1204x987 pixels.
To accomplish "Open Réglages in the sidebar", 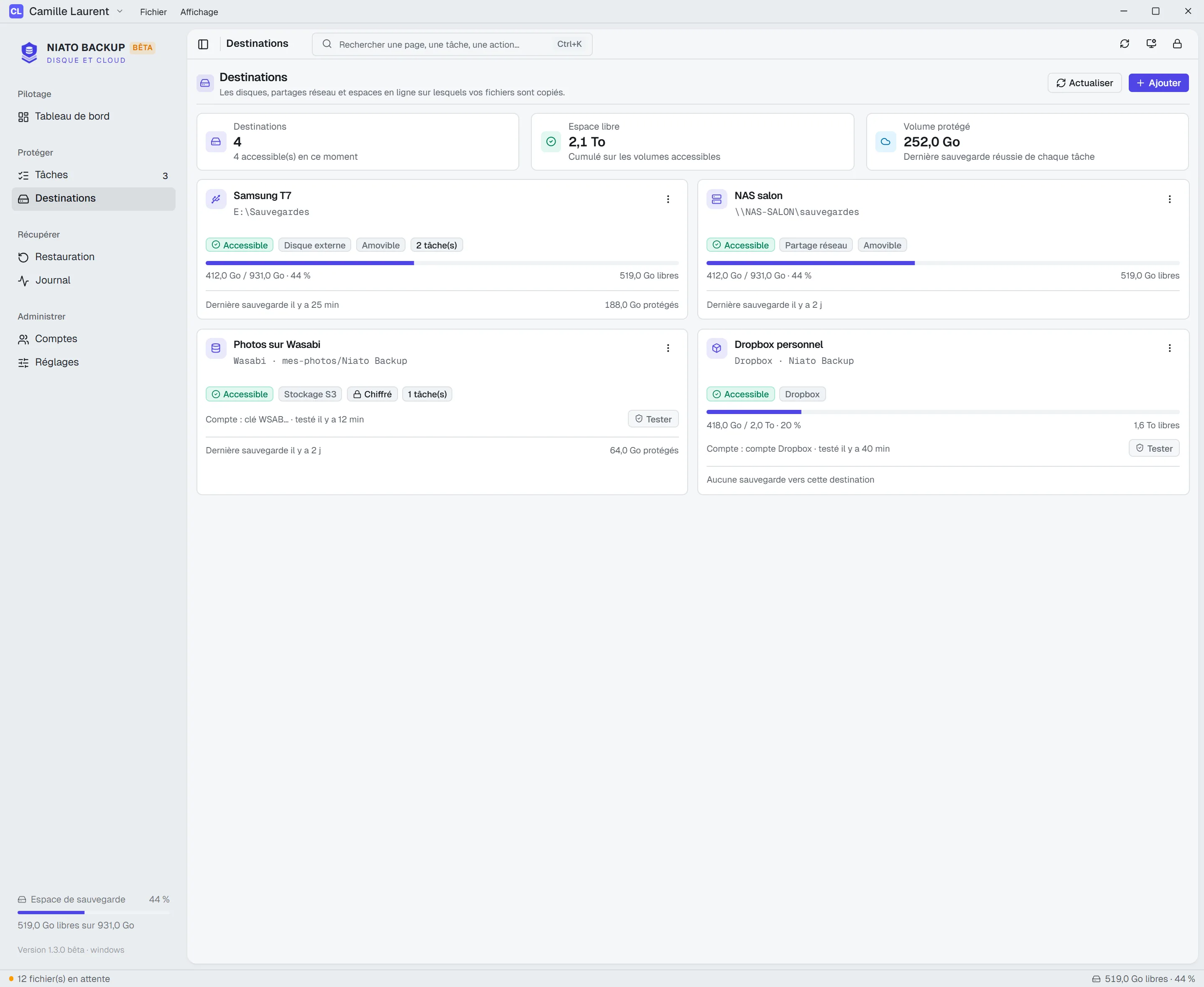I will 93,362.
